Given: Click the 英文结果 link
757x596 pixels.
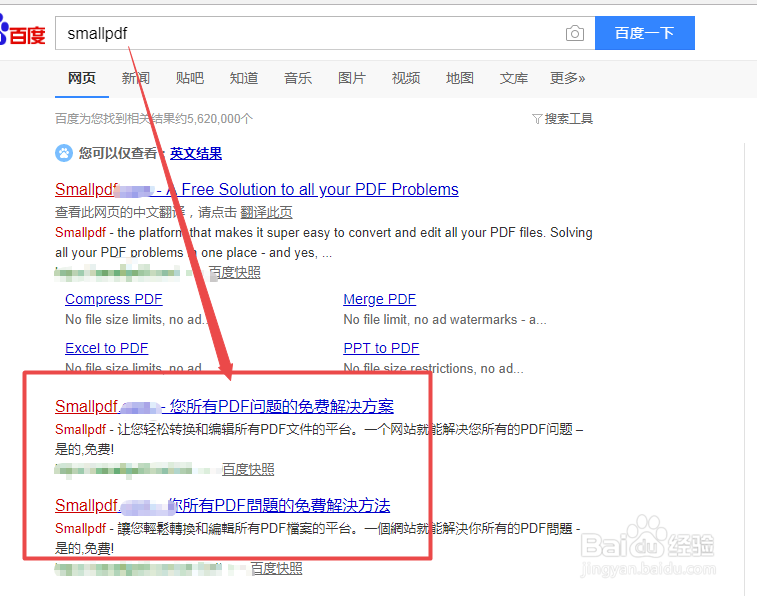Looking at the screenshot, I should [x=196, y=153].
